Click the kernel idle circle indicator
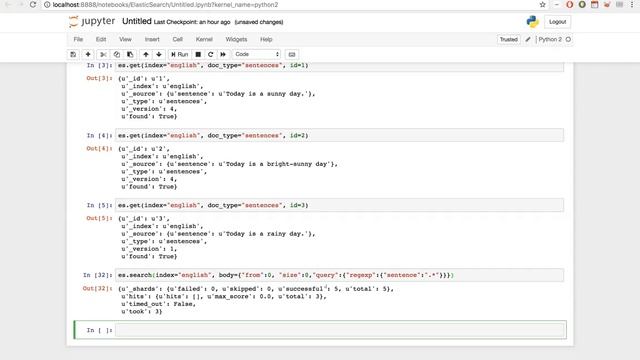Screen dimensions: 640x360 point(568,40)
